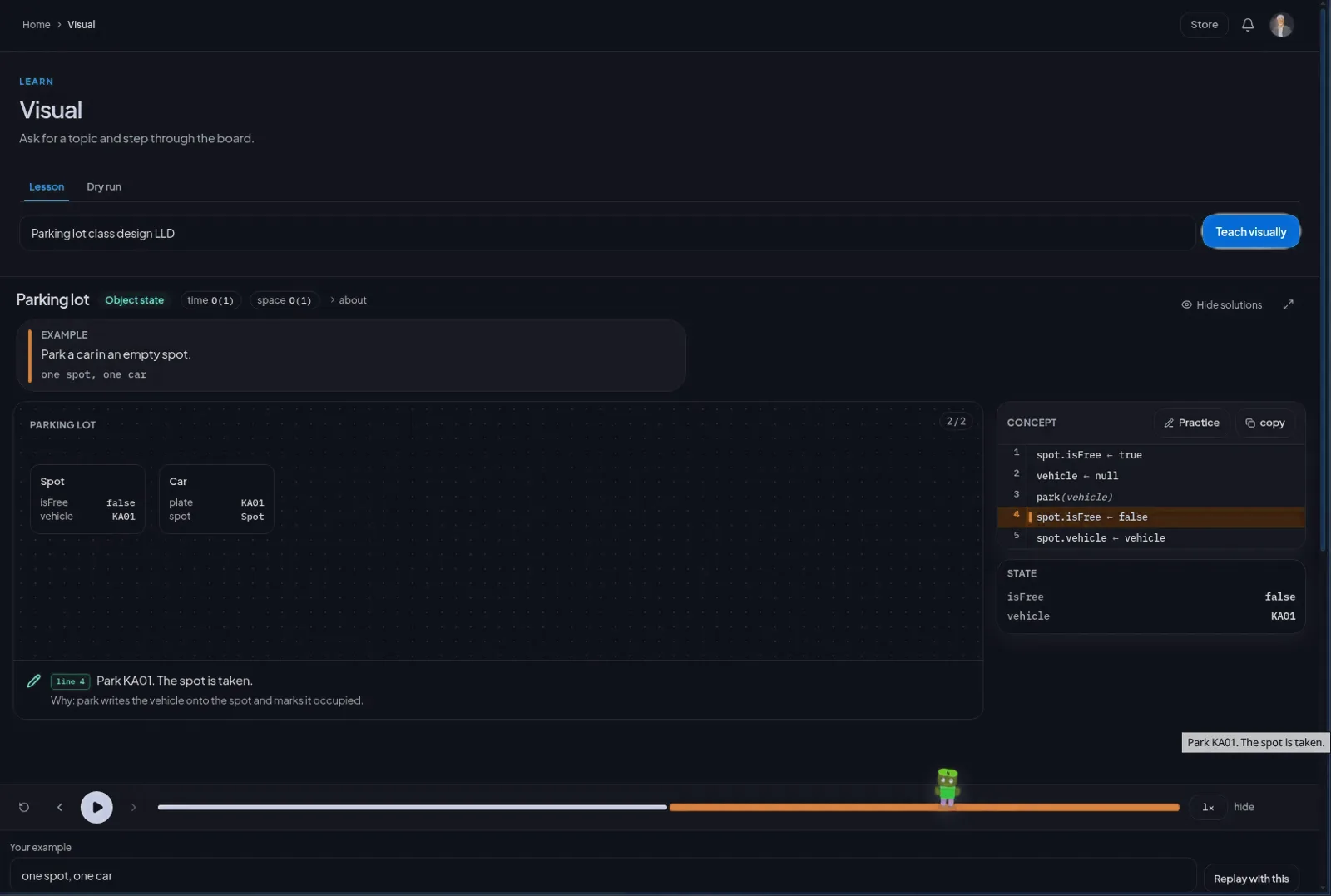Play the lesson animation
The width and height of the screenshot is (1331, 896).
pos(96,807)
